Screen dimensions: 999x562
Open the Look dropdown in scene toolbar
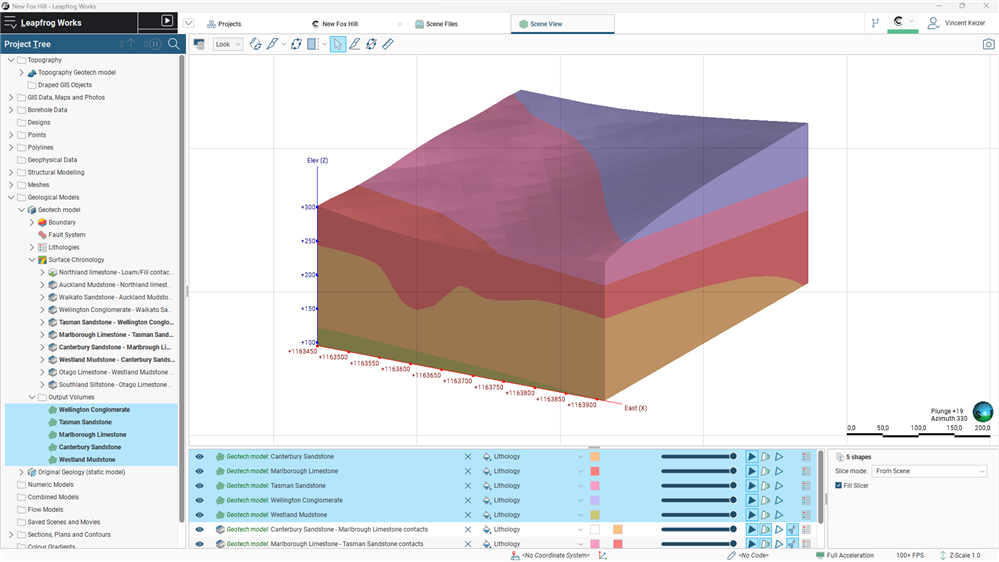click(227, 44)
